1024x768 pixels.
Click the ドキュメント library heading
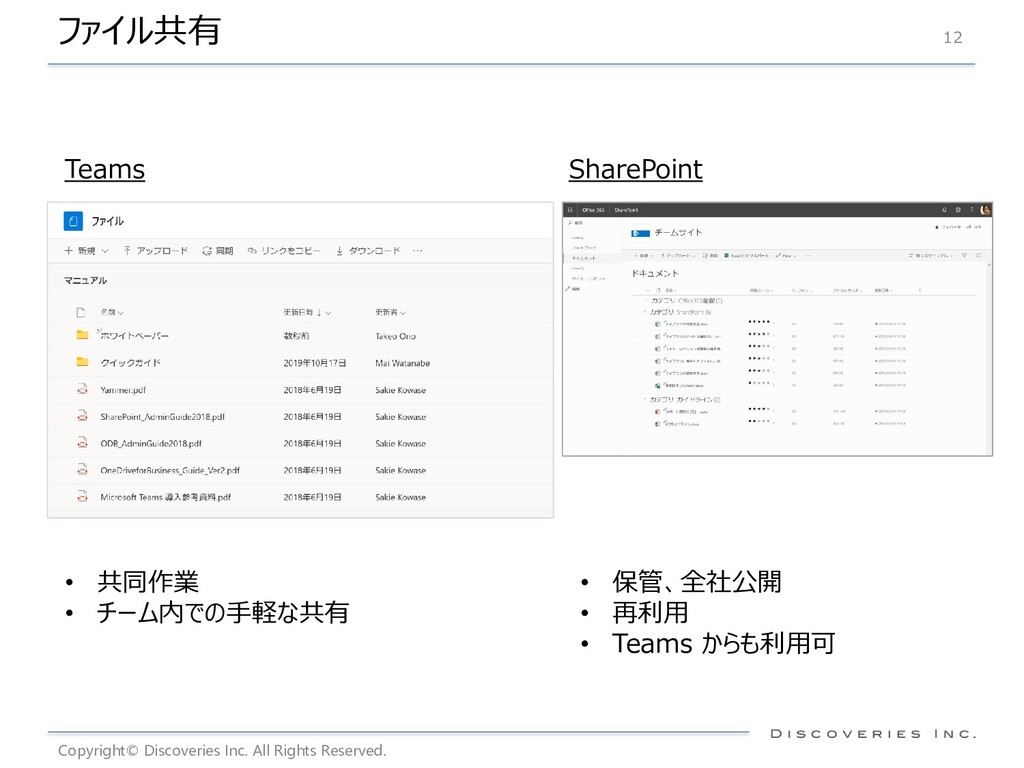[655, 274]
